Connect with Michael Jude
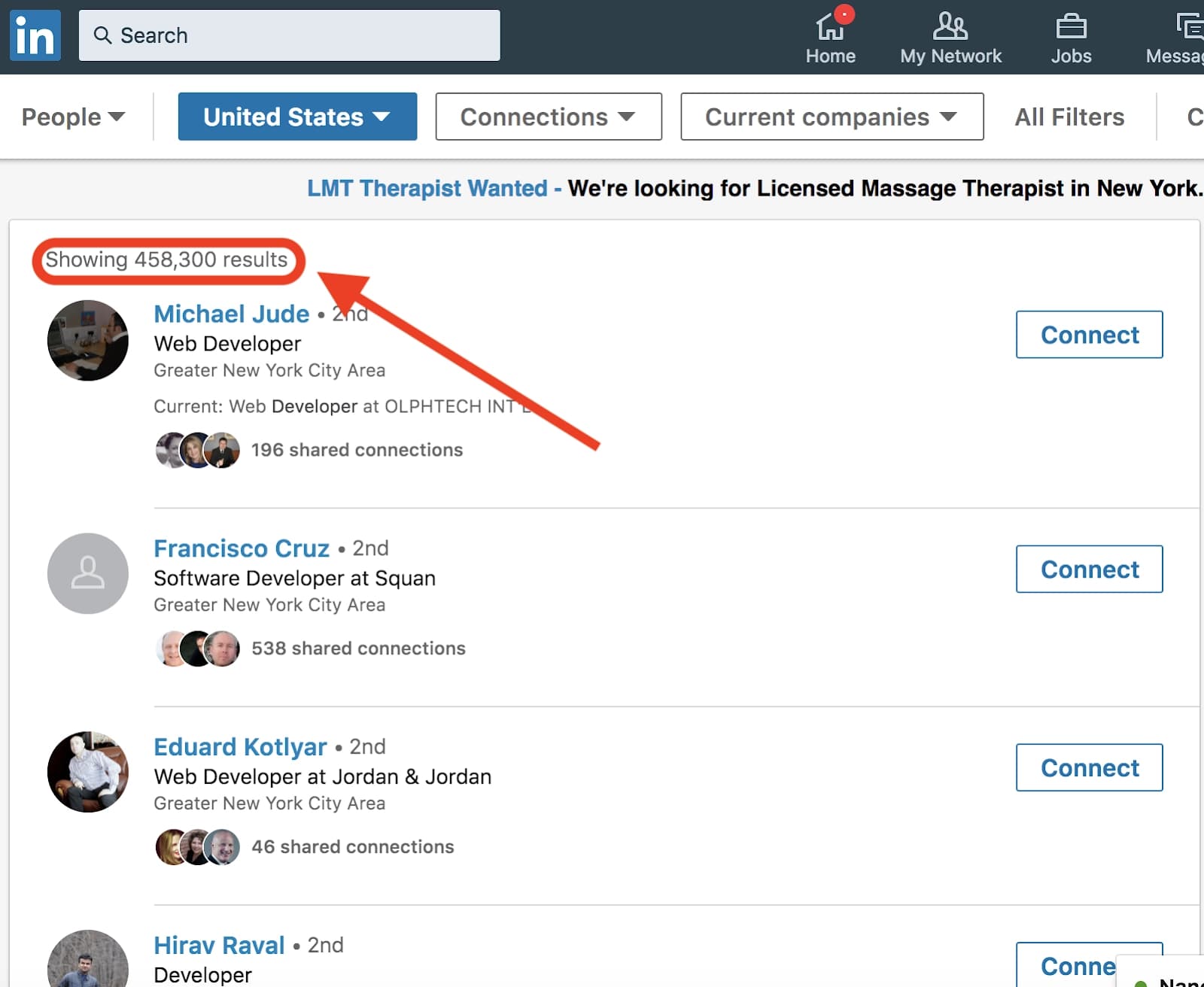This screenshot has height=987, width=1204. [1089, 335]
